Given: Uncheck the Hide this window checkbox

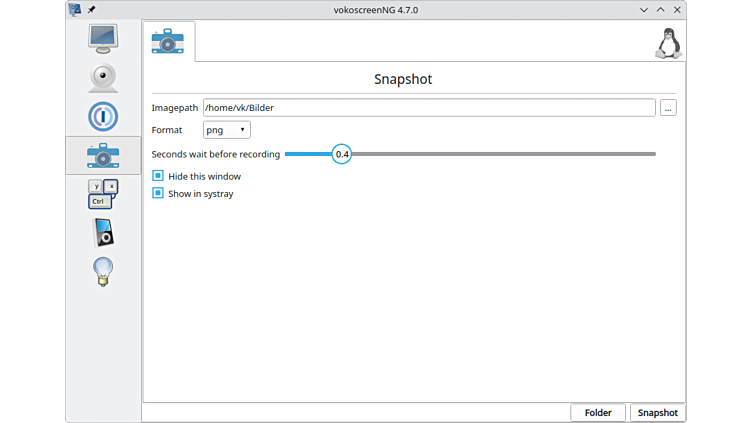Looking at the screenshot, I should (x=157, y=176).
